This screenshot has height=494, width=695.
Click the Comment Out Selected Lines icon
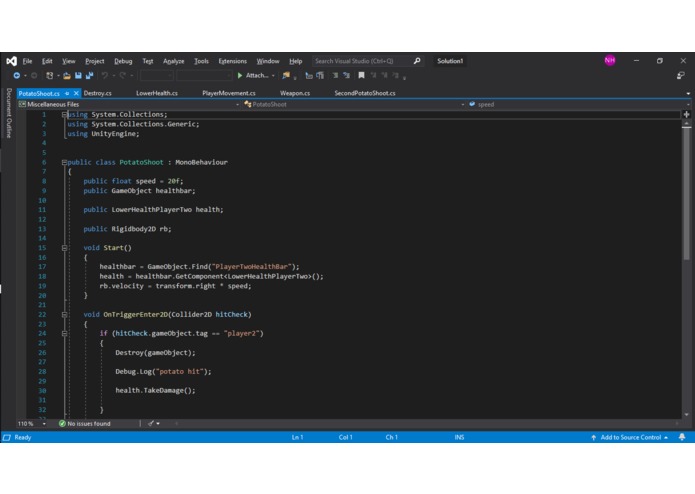tap(336, 76)
